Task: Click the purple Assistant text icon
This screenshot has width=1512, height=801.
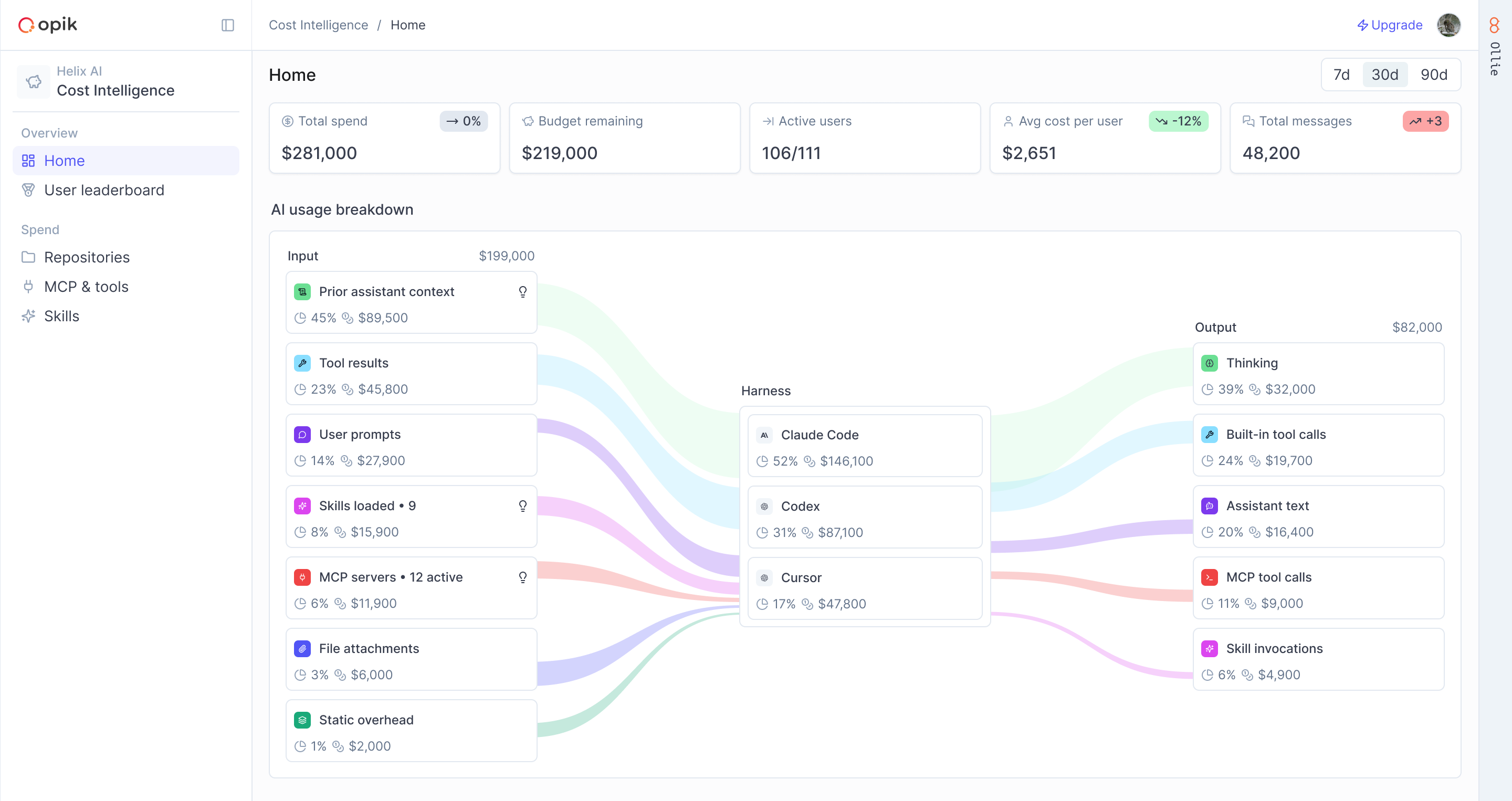Action: click(1209, 506)
